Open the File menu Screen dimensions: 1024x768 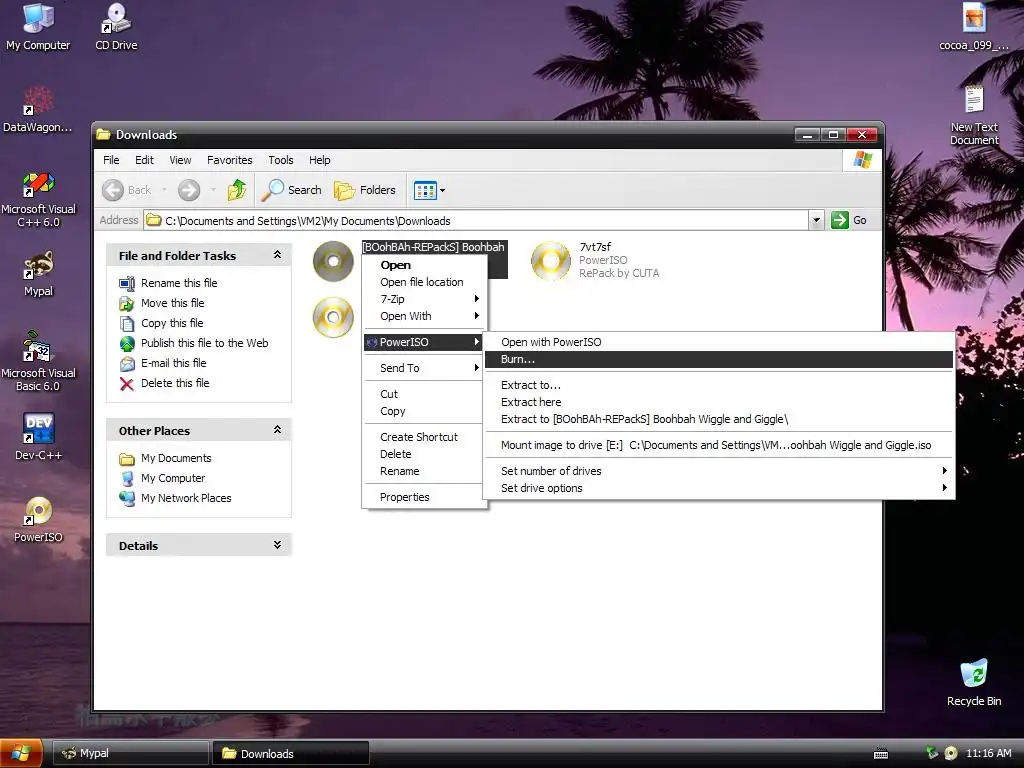point(111,160)
